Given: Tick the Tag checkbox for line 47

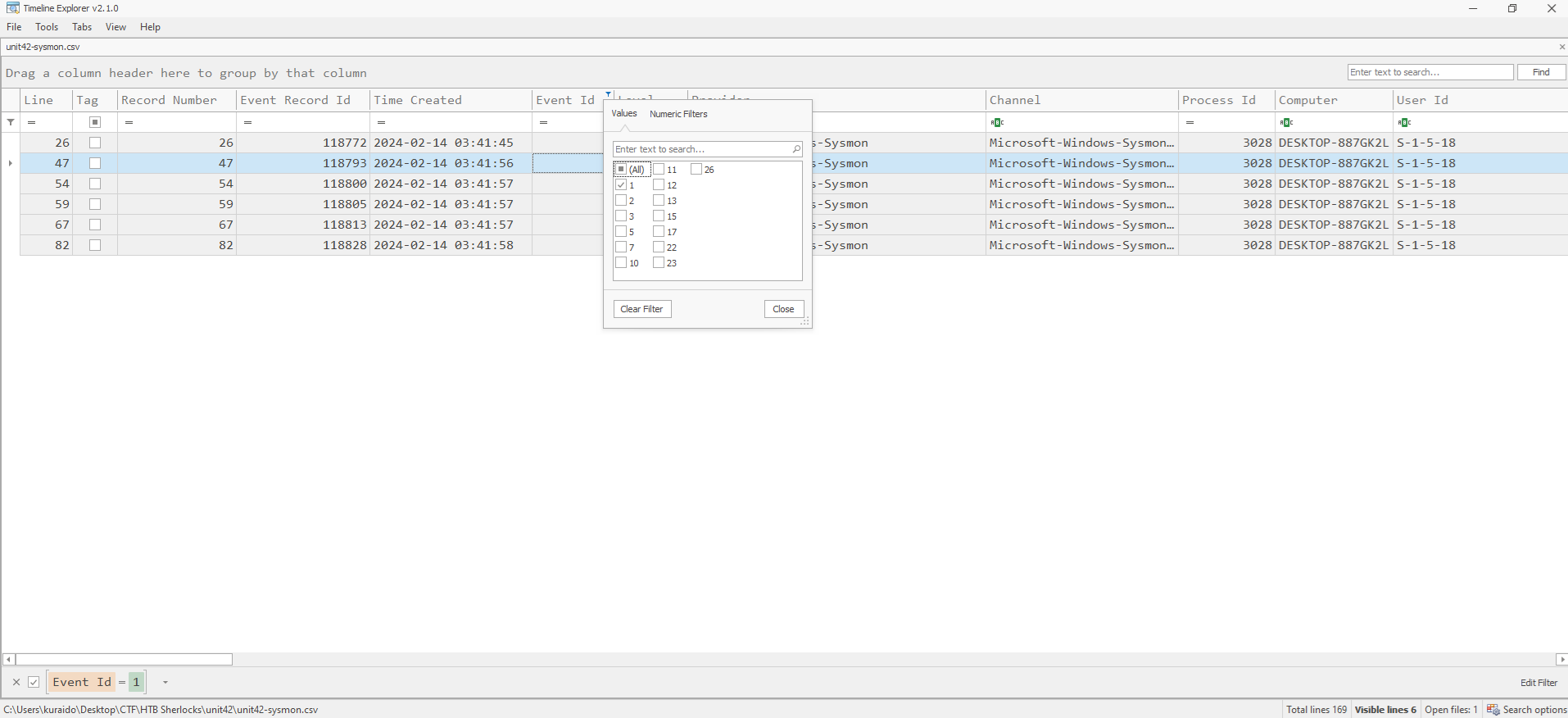Looking at the screenshot, I should coord(95,163).
